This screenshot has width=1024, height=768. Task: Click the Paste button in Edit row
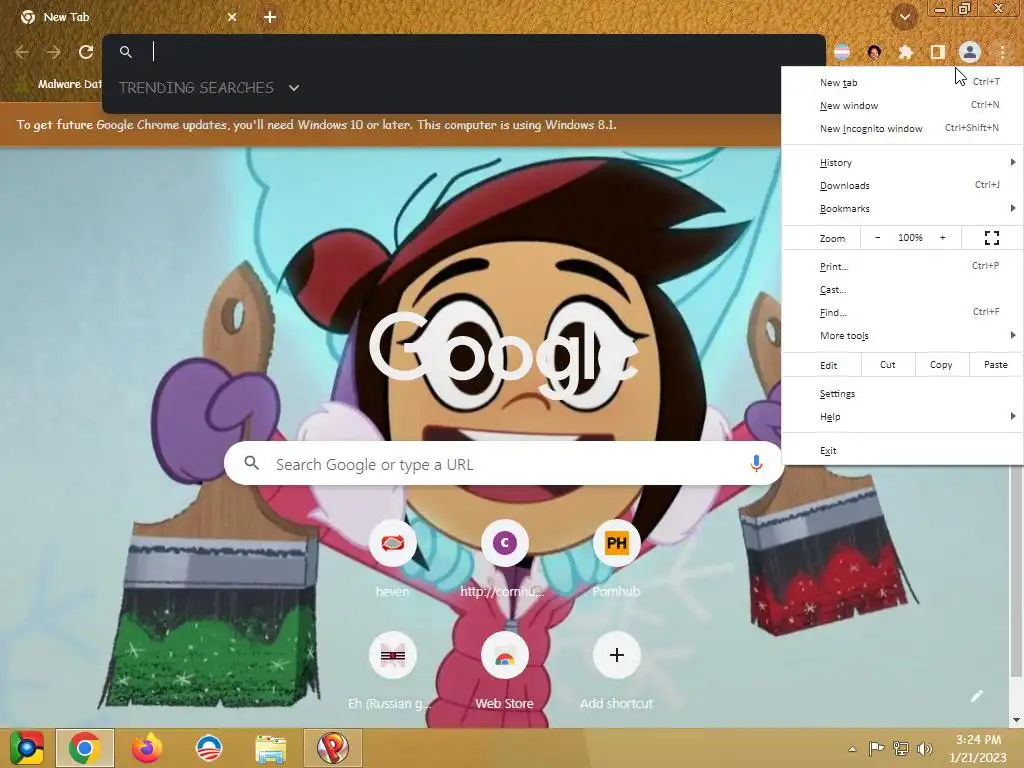coord(995,364)
